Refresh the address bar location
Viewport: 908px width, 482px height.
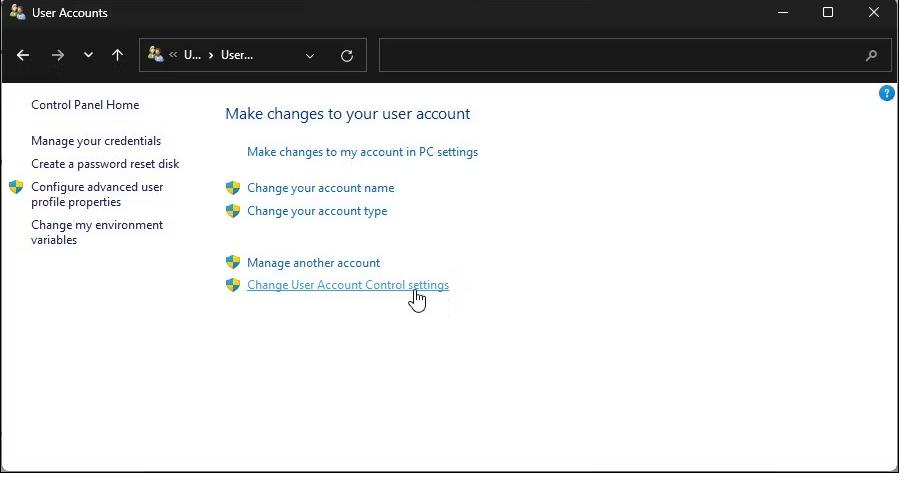pos(347,56)
